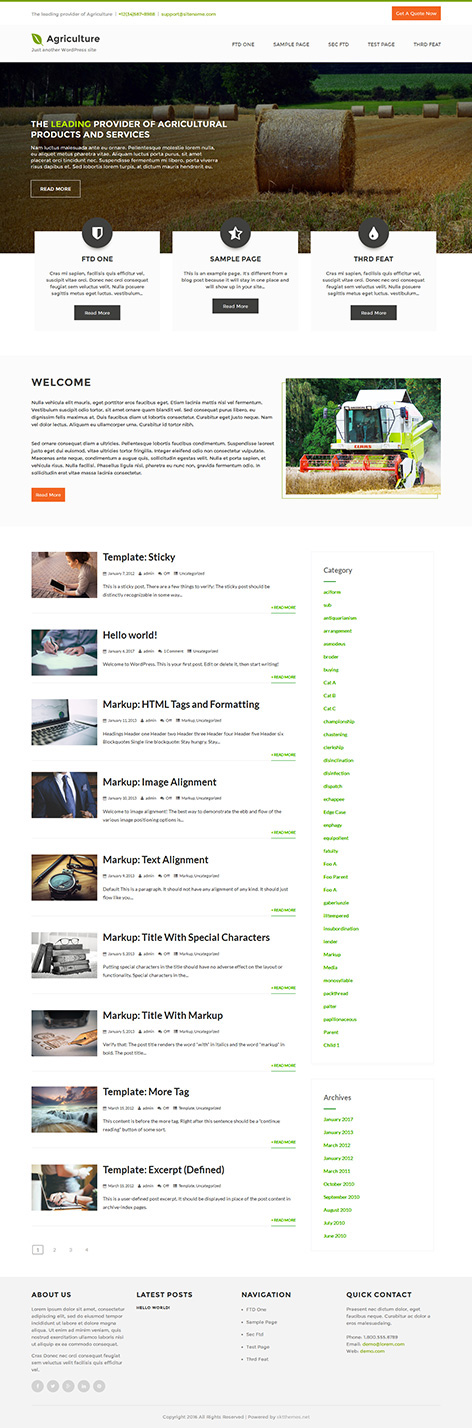Click the Markup: Image Alignment thumbnail
Viewport: 472px width, 1428px height.
[x=64, y=796]
